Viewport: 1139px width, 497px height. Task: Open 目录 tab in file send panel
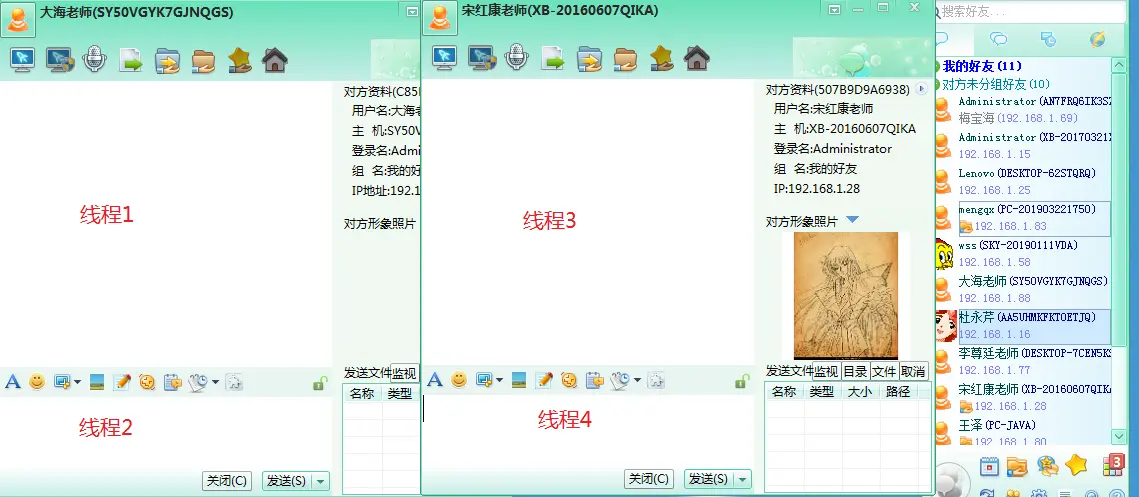pyautogui.click(x=855, y=371)
